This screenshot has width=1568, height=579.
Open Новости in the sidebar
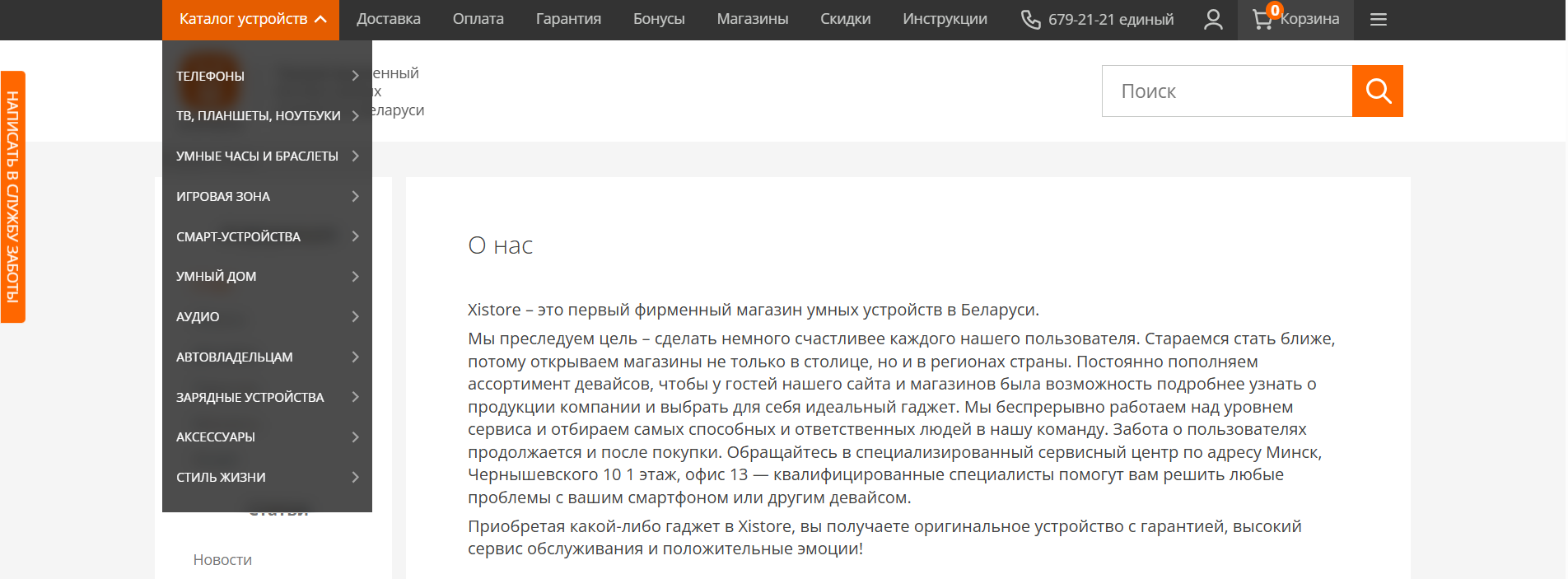point(222,560)
